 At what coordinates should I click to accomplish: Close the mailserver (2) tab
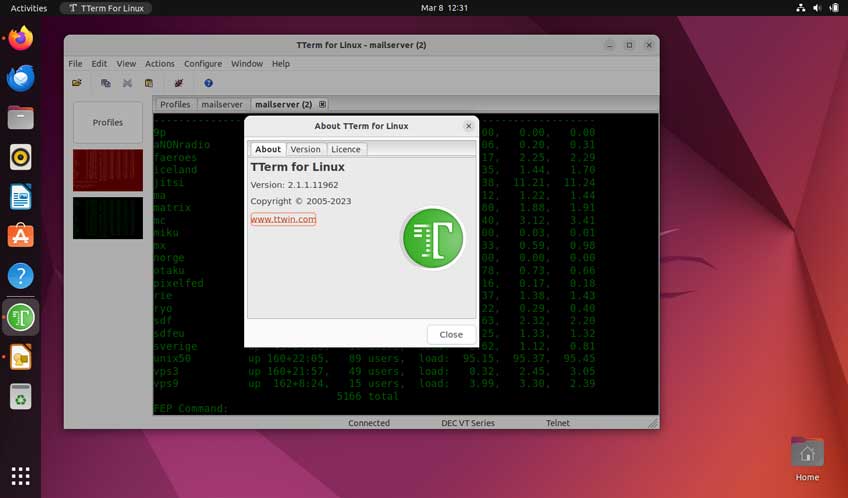point(322,104)
